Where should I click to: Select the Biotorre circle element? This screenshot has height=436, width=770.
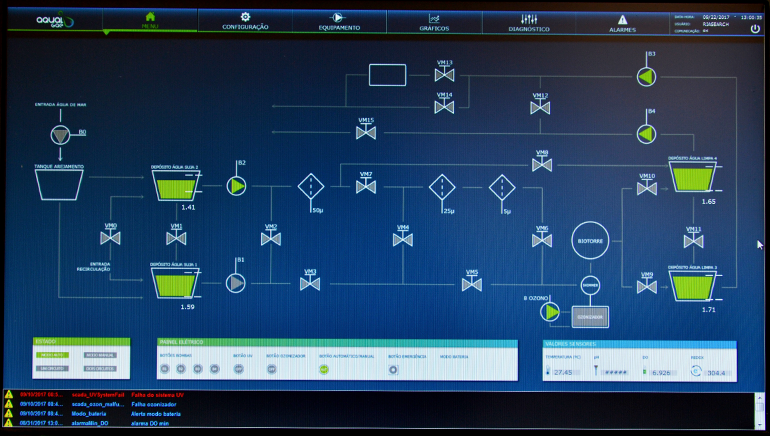pos(590,240)
